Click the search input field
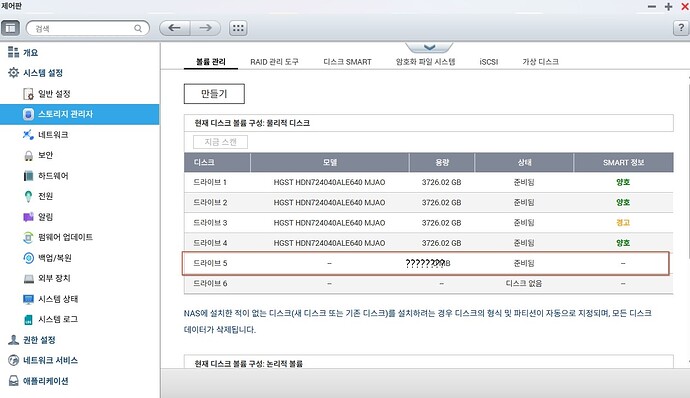Screen dimensions: 690x398 [x=88, y=28]
